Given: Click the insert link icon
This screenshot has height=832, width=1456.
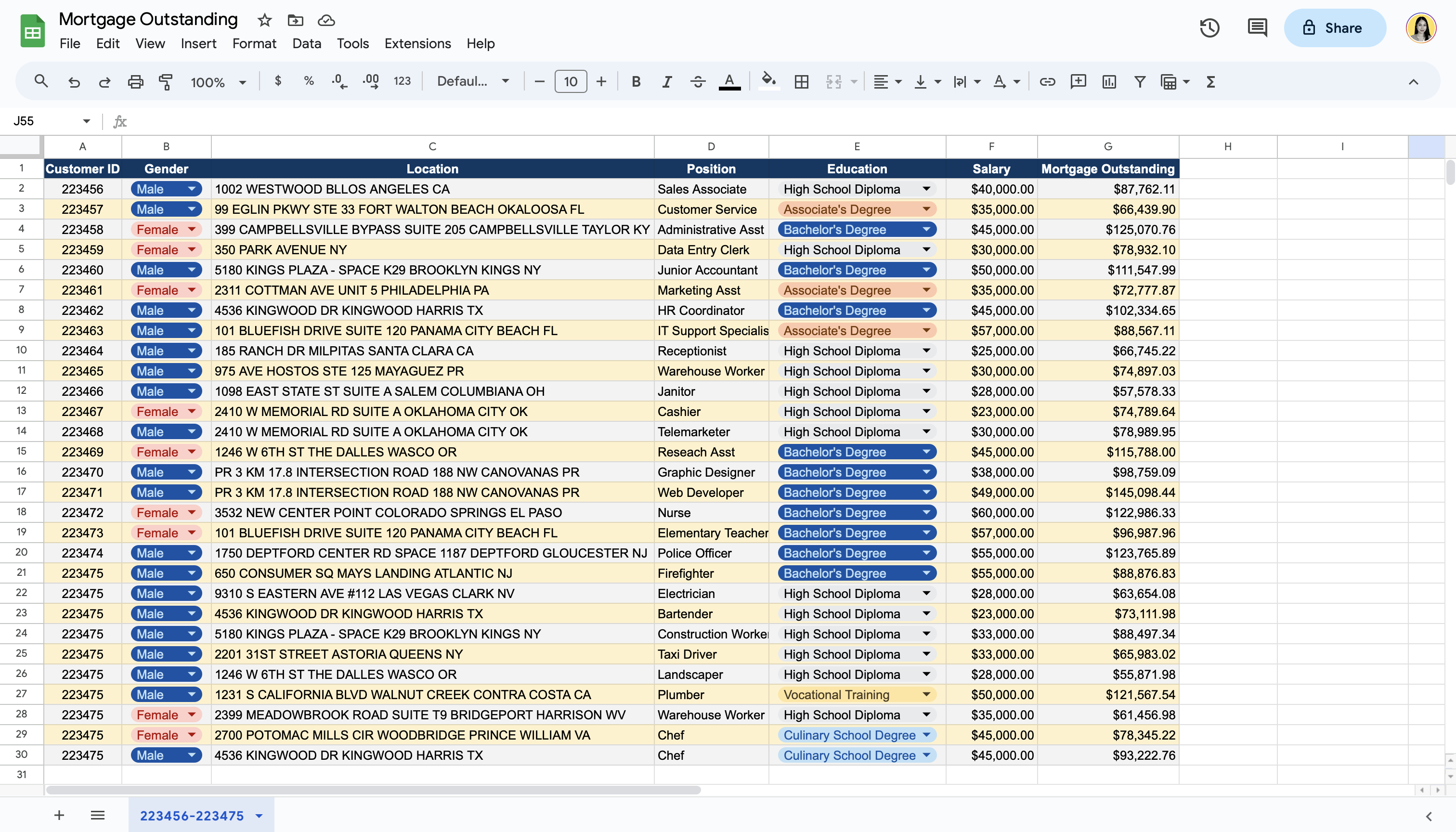Looking at the screenshot, I should tap(1047, 82).
